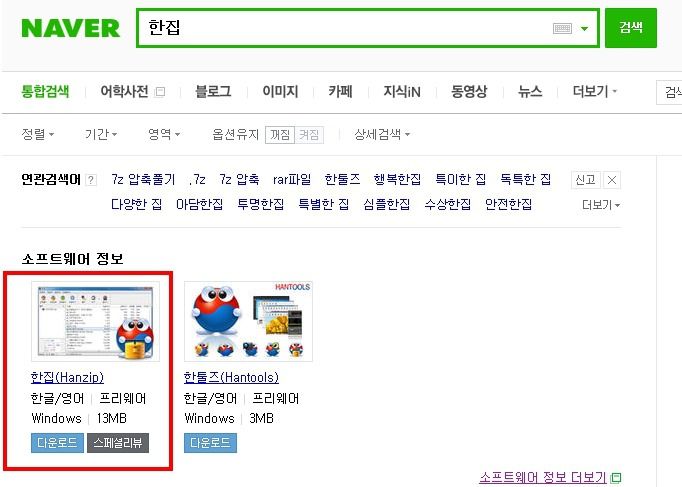Open the Hanzip software thumbnail

point(95,321)
